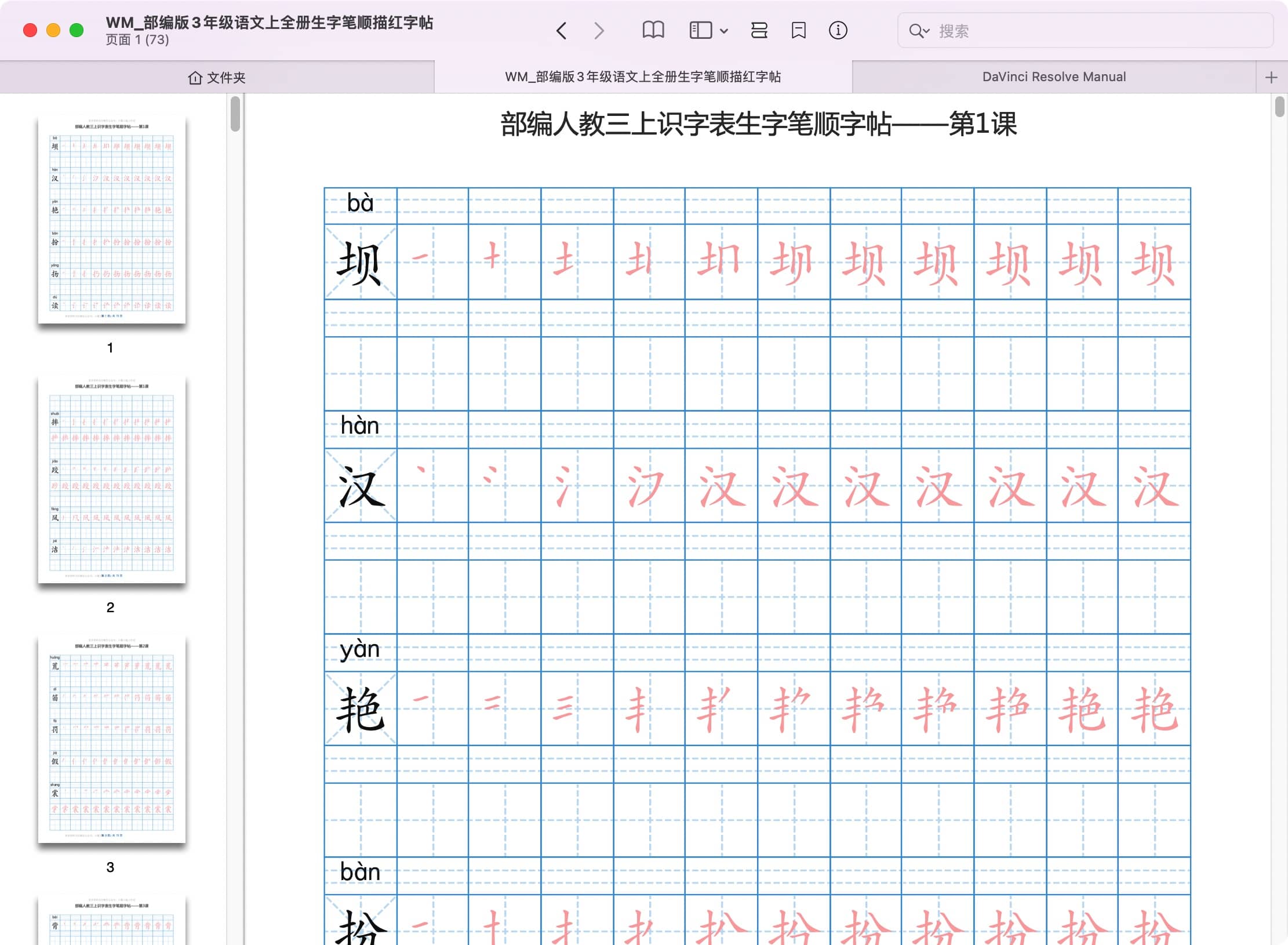Click the black character 坝
The height and width of the screenshot is (945, 1288).
pos(359,263)
